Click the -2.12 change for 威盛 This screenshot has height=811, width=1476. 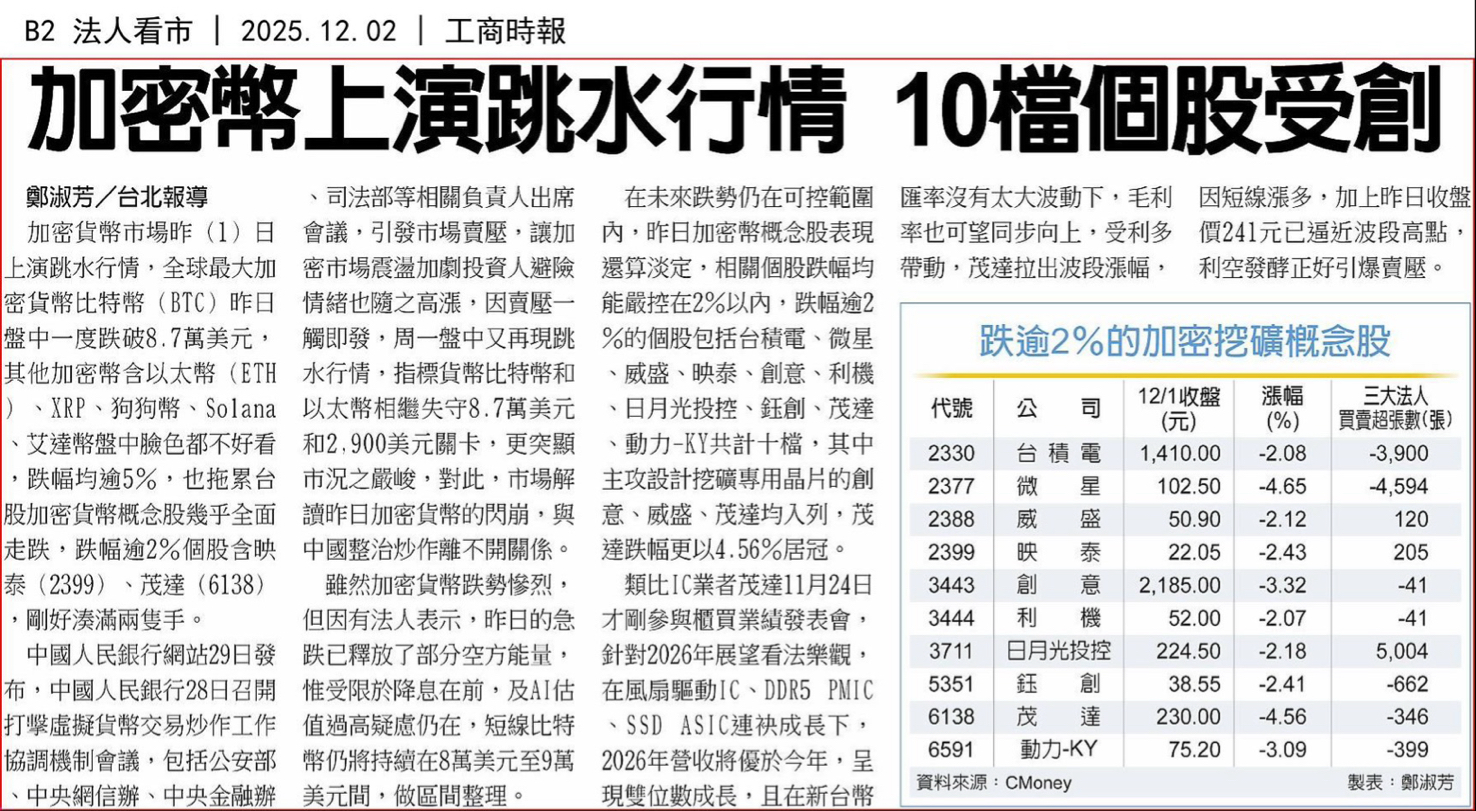pyautogui.click(x=1280, y=519)
